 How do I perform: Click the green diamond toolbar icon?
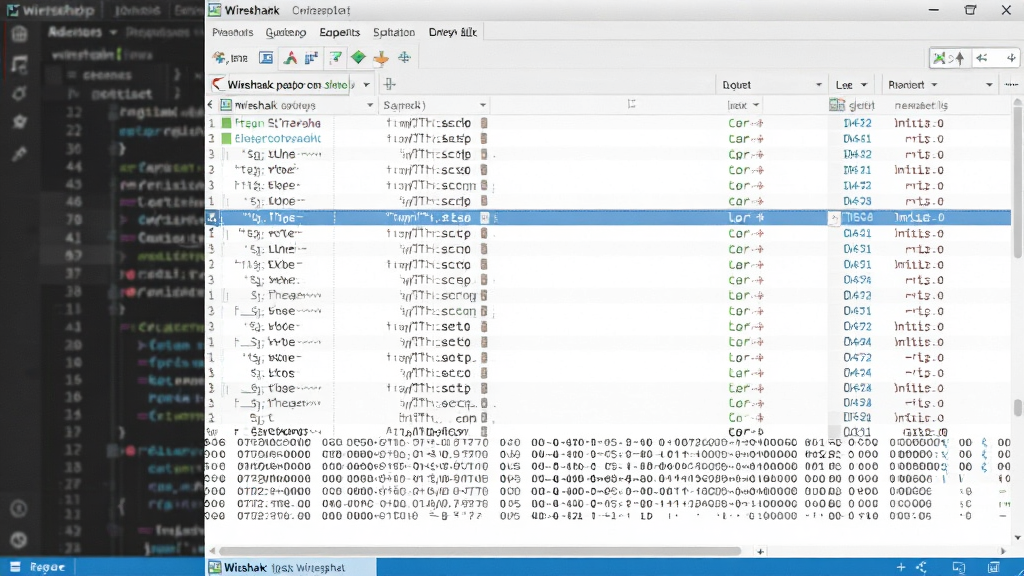pos(358,57)
